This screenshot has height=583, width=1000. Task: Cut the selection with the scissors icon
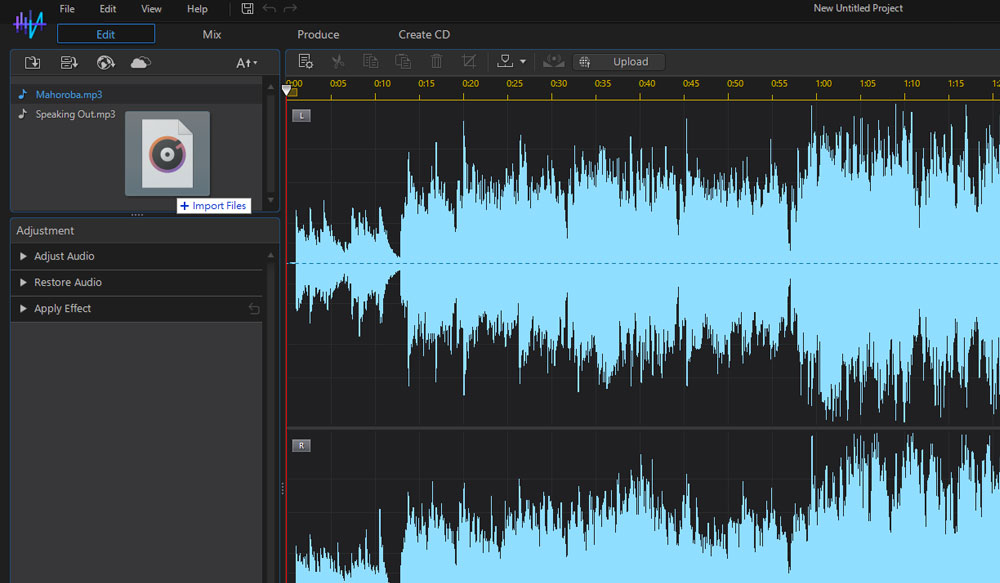[338, 61]
